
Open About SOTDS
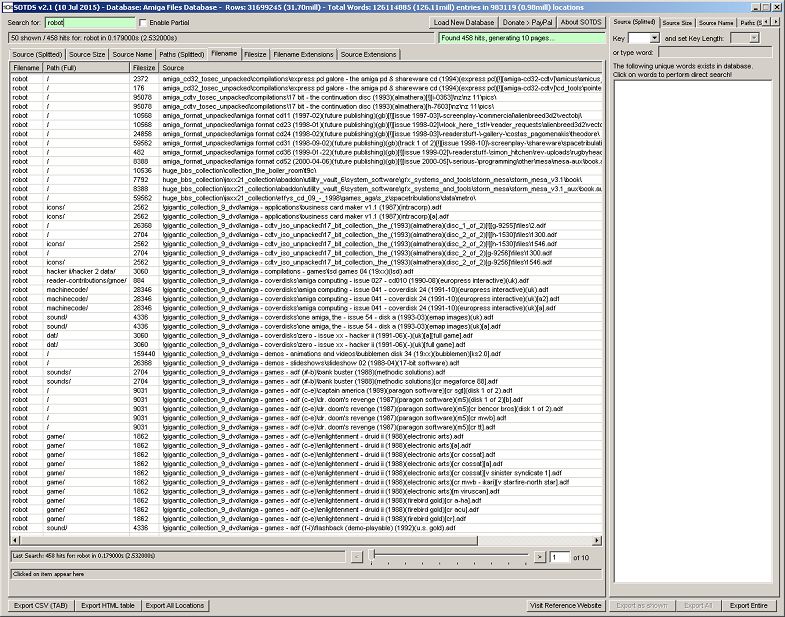(581, 22)
